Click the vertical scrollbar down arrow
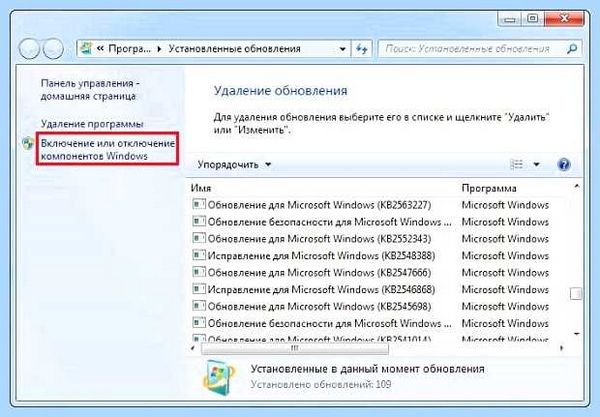Viewport: 600px width, 417px height. coord(576,334)
